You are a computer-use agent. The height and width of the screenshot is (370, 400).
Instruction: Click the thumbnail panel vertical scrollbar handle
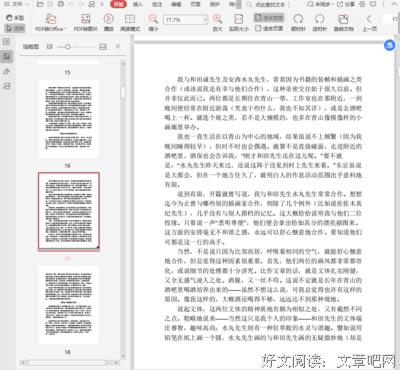click(123, 92)
